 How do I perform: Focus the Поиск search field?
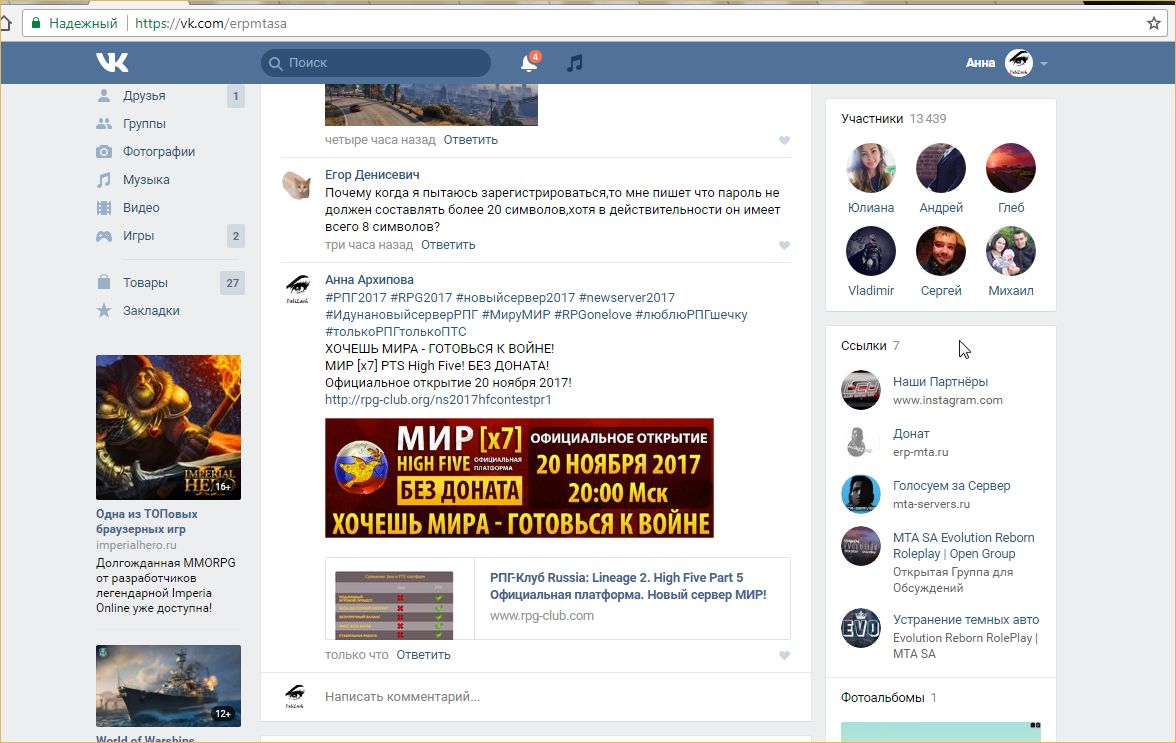coord(376,63)
